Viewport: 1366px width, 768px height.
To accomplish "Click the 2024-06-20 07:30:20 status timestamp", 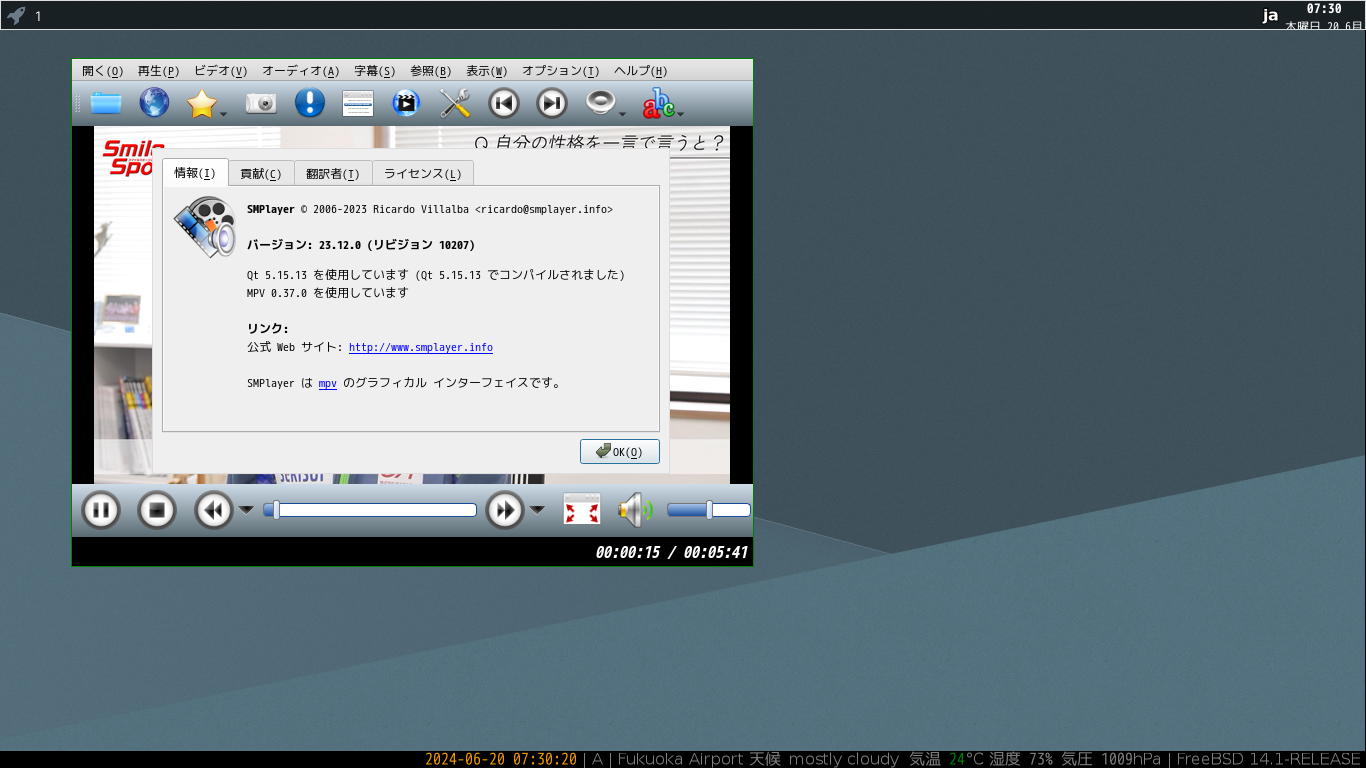I will click(501, 759).
